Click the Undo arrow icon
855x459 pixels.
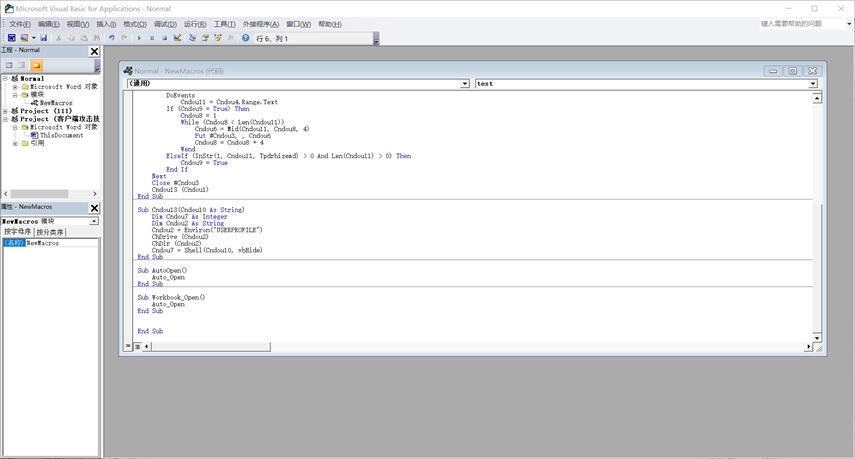[112, 38]
